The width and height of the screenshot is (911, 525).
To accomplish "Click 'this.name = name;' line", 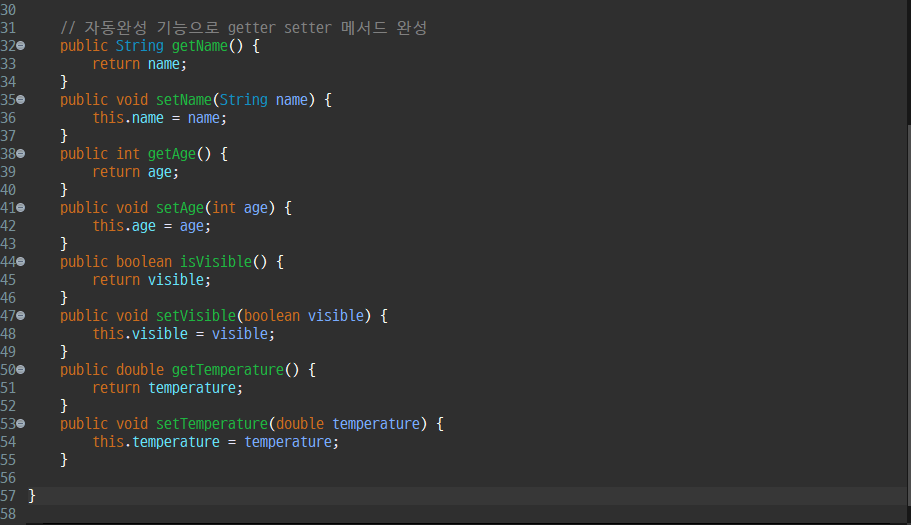I will [x=159, y=118].
